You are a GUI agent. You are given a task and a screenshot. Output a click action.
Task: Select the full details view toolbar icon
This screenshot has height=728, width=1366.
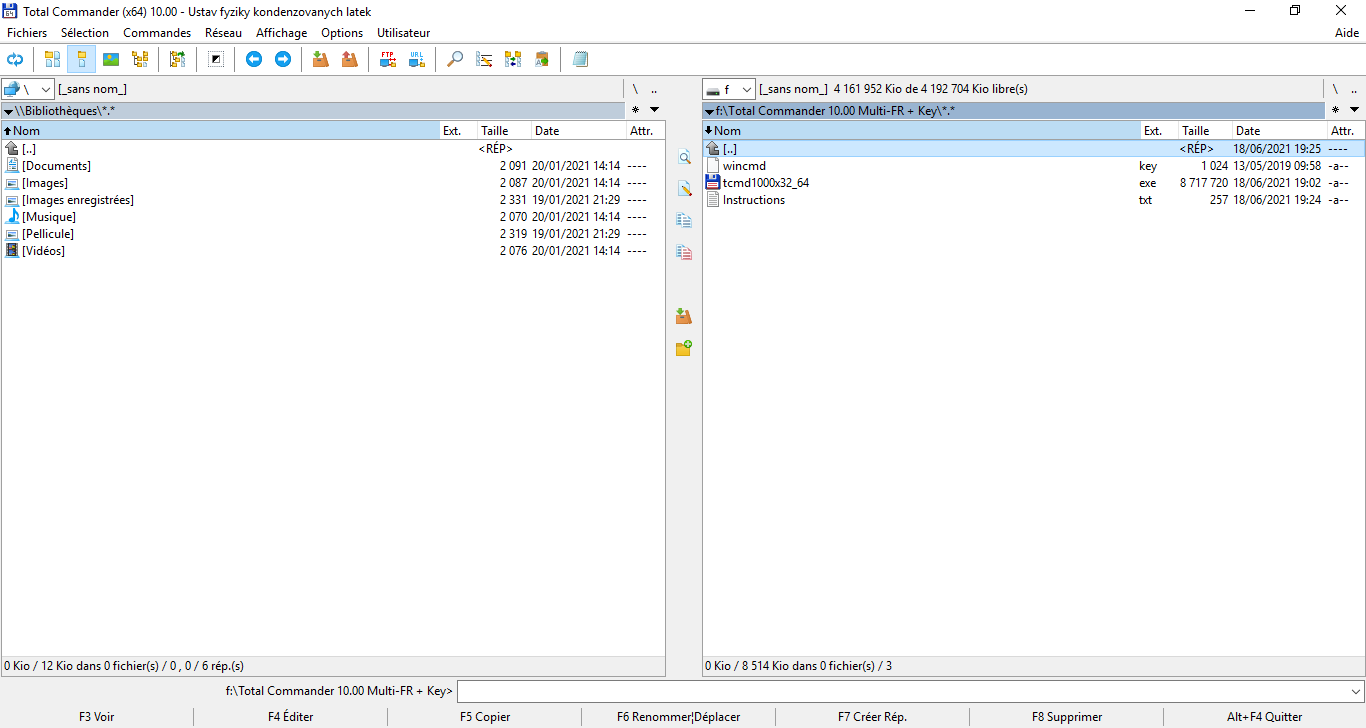click(81, 59)
